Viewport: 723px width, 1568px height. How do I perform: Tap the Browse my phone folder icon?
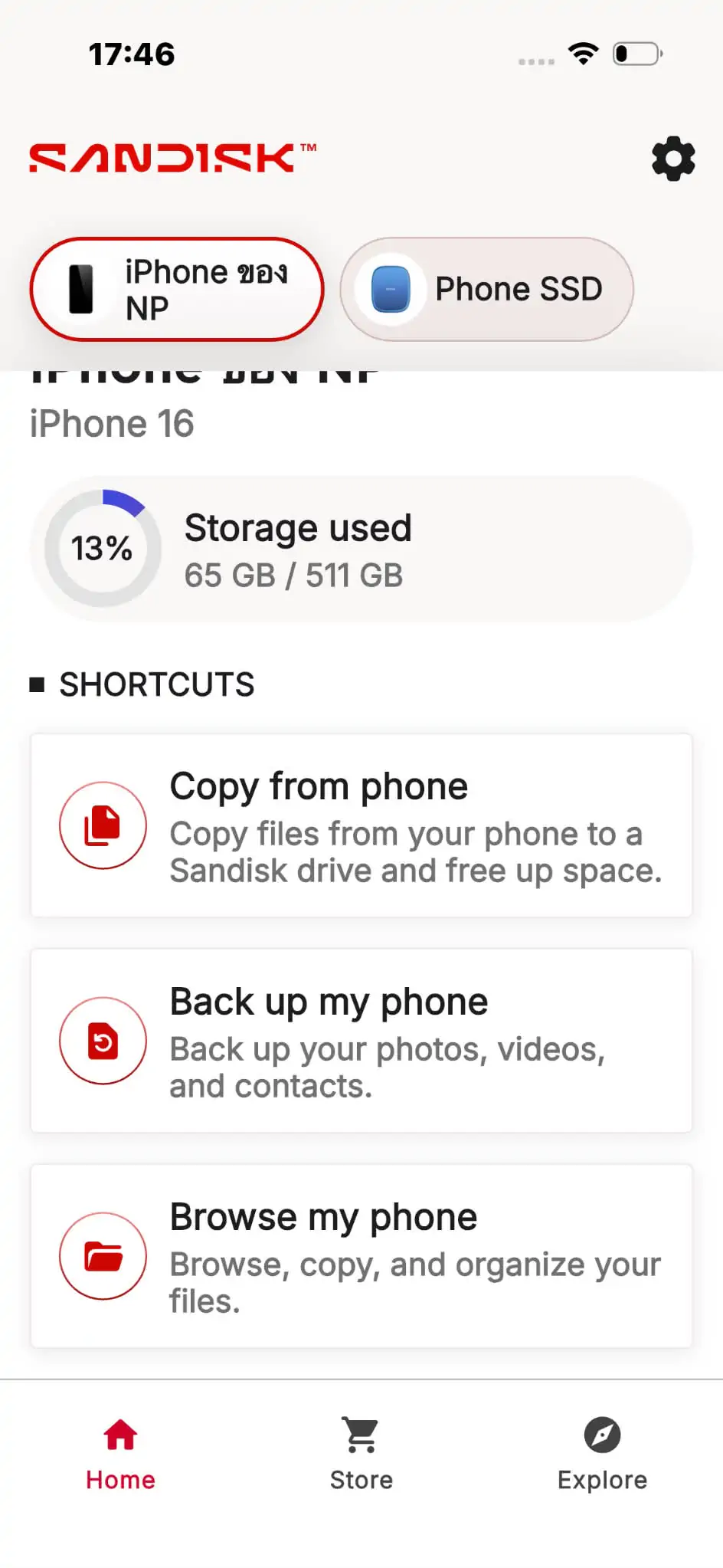103,1256
